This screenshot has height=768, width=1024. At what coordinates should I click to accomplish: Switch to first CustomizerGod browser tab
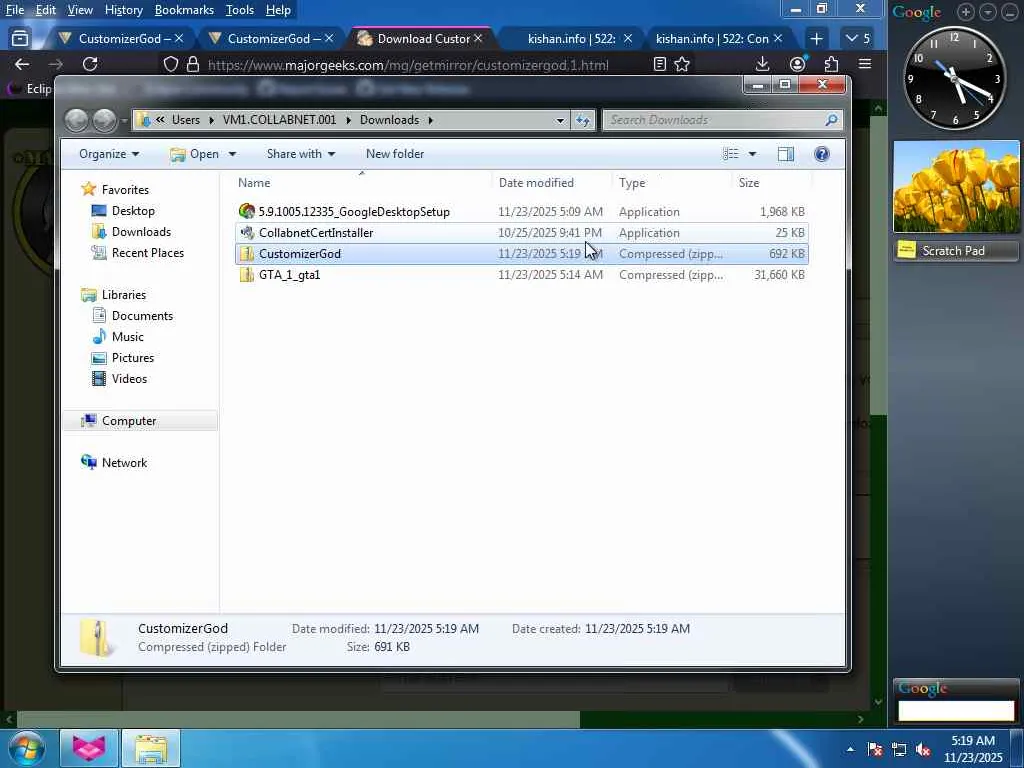[121, 39]
